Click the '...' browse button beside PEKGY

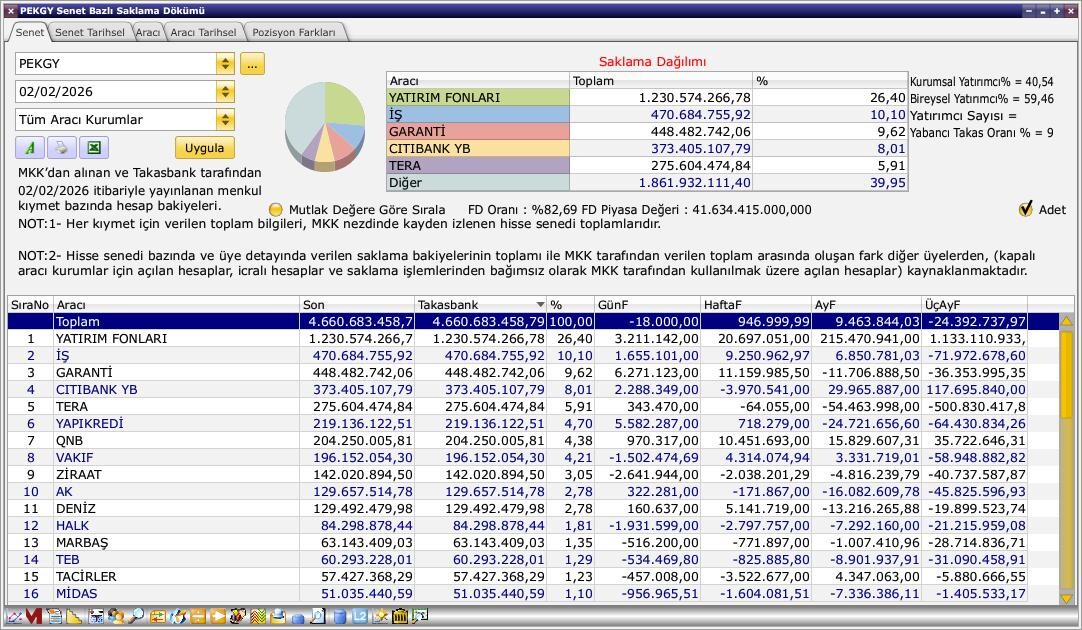tap(251, 64)
